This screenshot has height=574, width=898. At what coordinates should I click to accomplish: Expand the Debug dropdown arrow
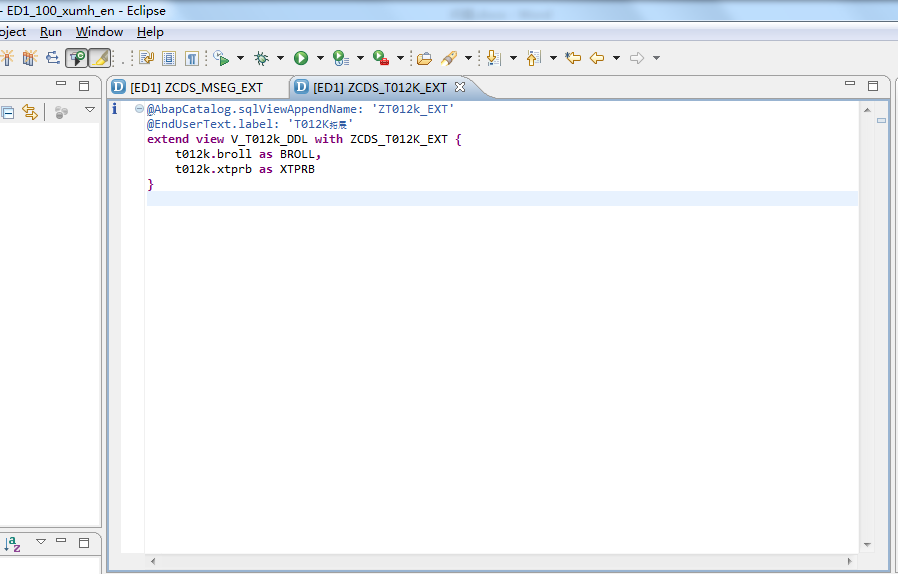pos(280,58)
